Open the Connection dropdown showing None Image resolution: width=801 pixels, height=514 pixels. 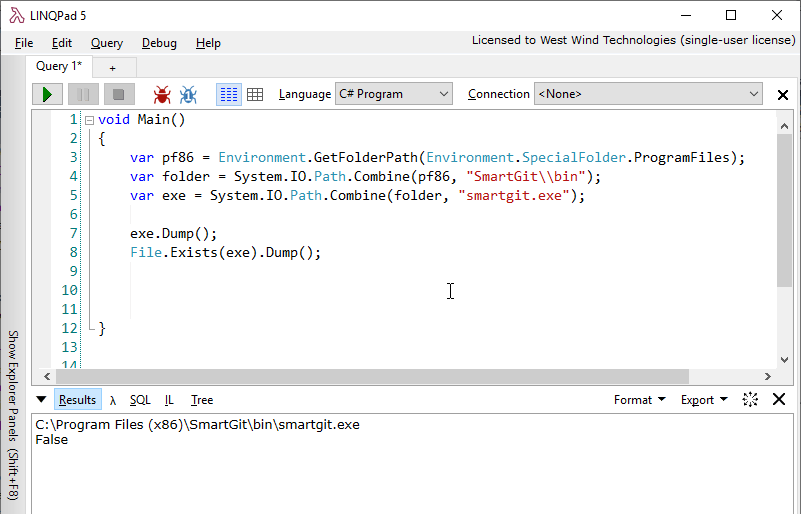[648, 94]
